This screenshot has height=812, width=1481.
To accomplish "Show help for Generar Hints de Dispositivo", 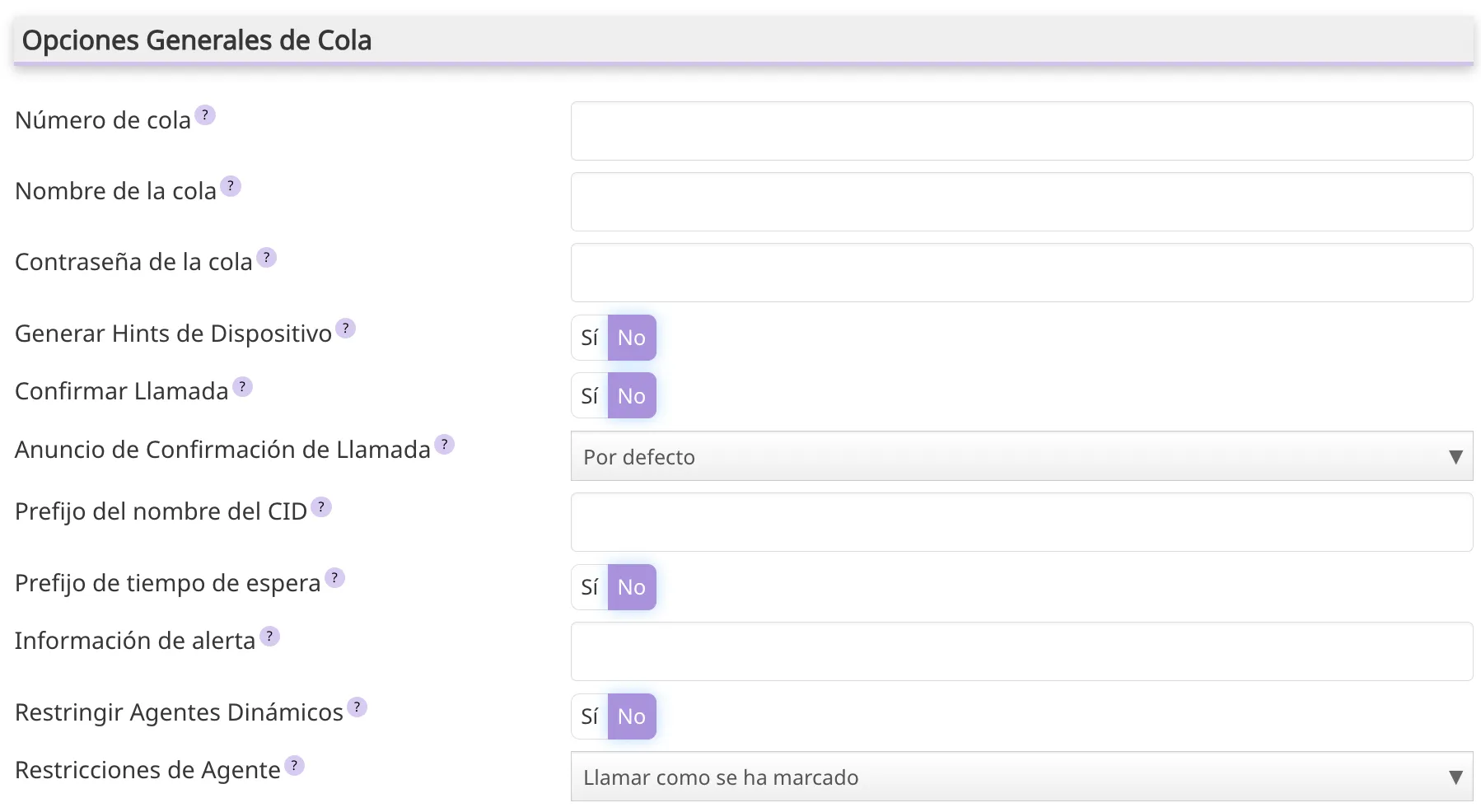I will pyautogui.click(x=346, y=329).
